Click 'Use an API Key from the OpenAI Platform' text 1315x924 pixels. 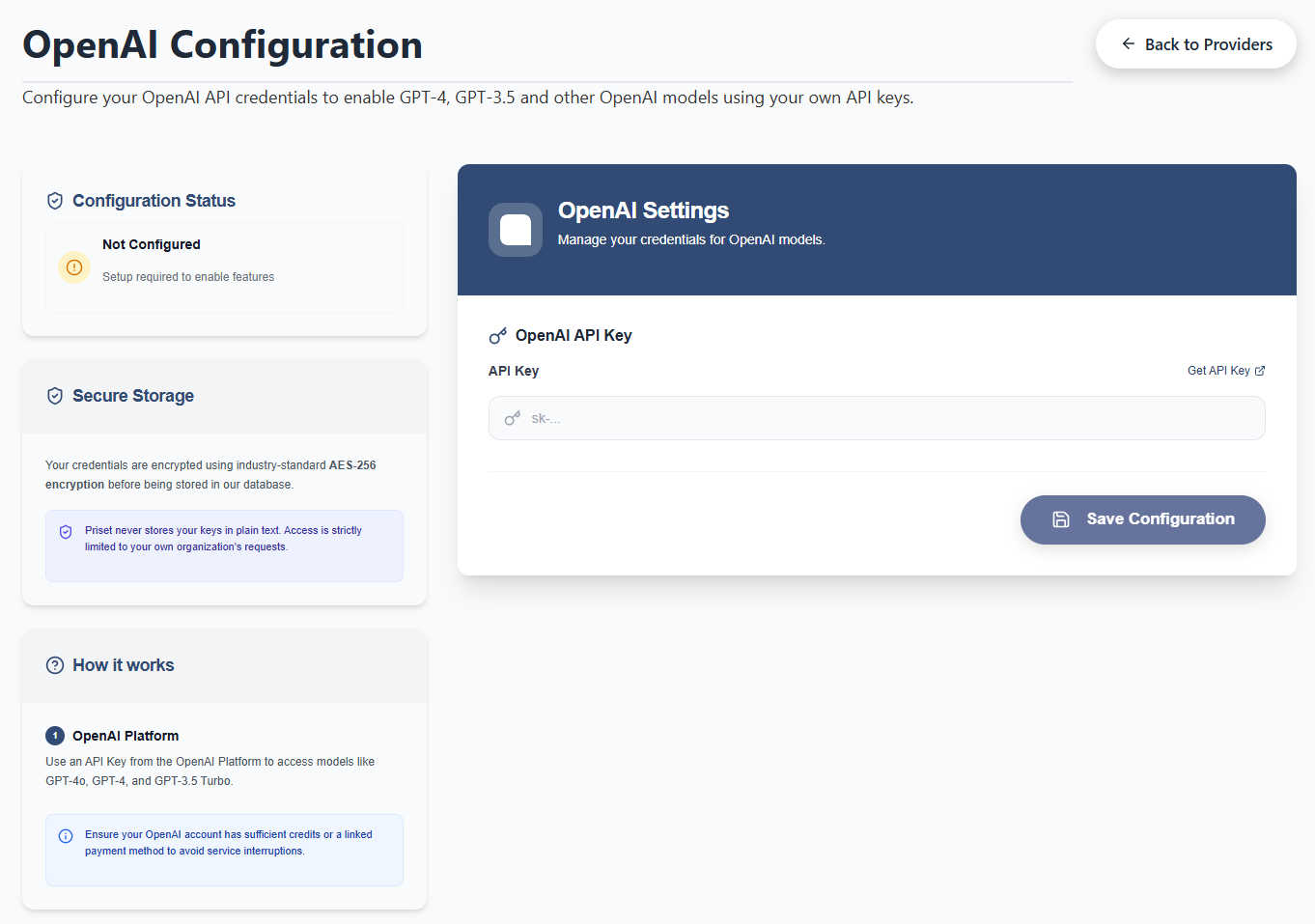coord(210,771)
